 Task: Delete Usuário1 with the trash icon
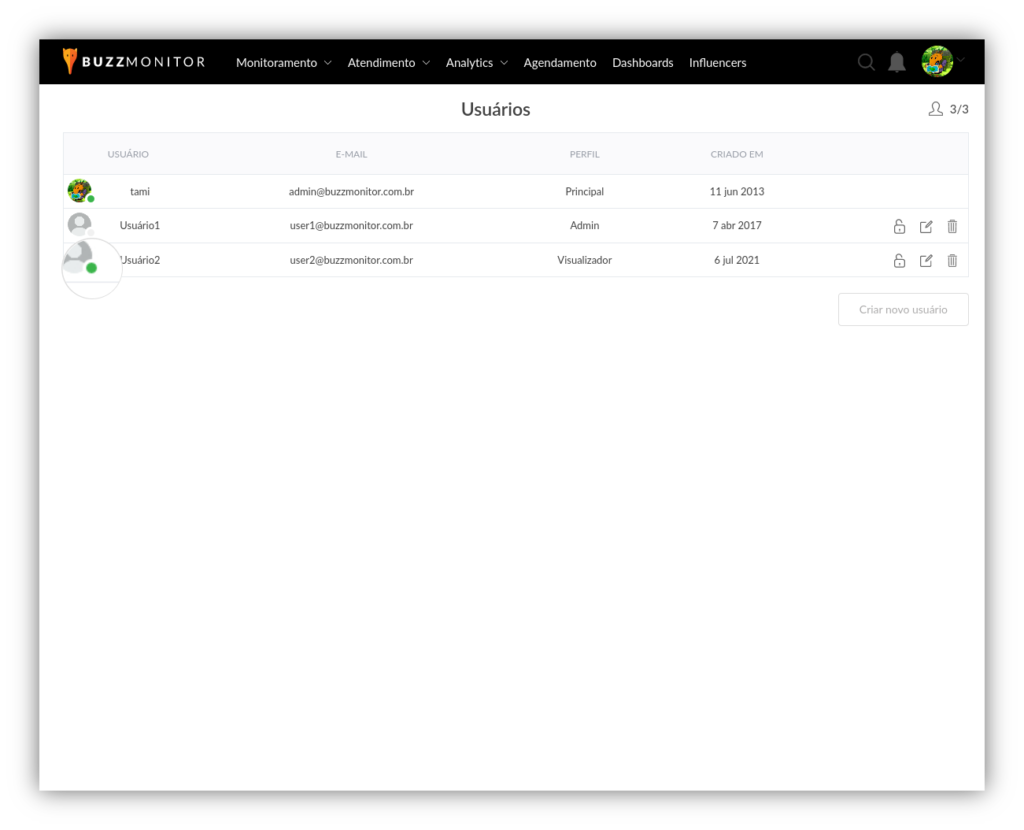[952, 226]
